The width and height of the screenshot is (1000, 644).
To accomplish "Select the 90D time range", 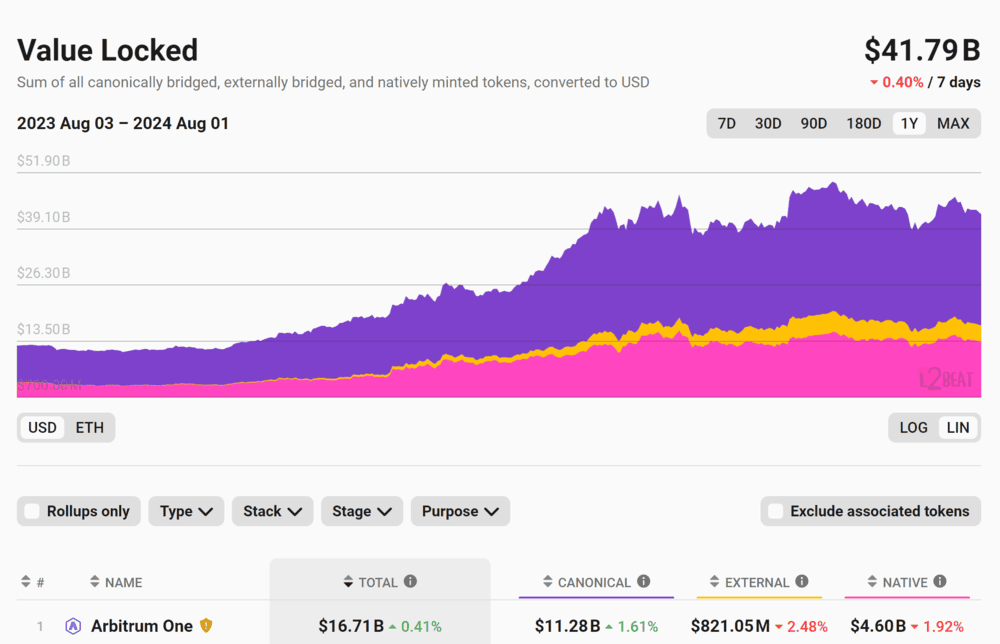I will click(x=814, y=124).
